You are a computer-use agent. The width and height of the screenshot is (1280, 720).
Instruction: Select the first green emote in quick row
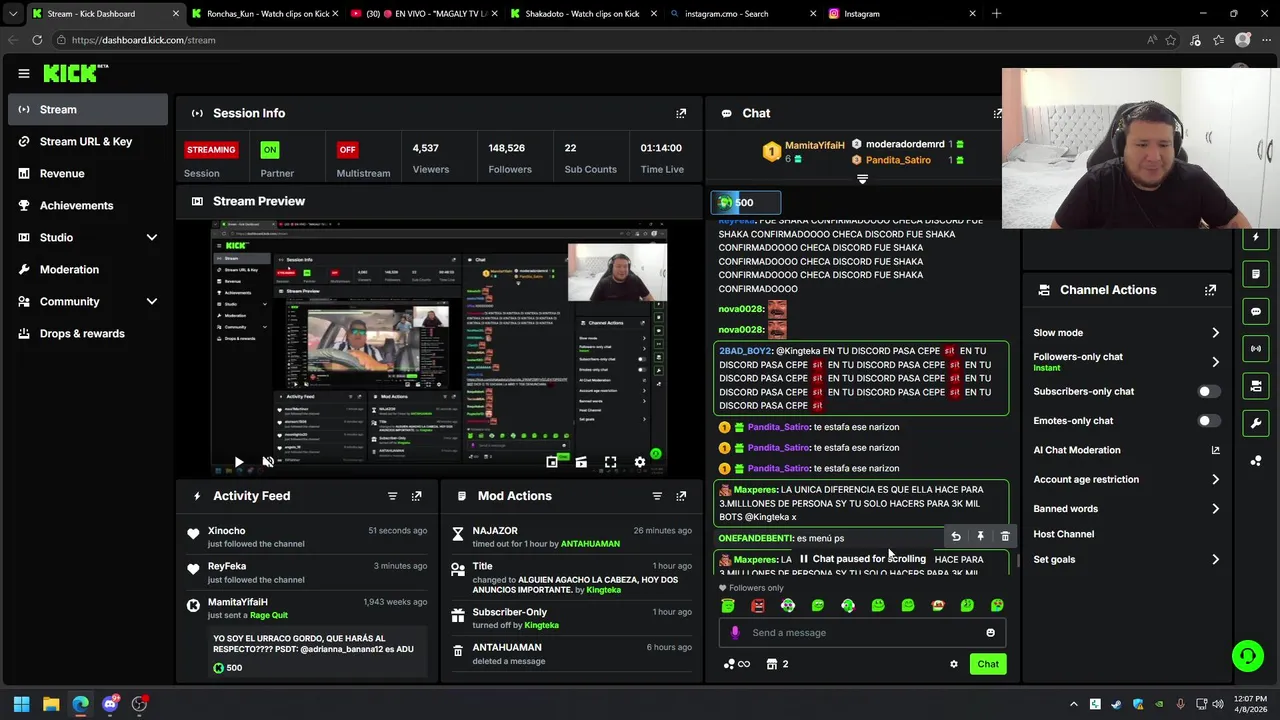click(x=728, y=605)
